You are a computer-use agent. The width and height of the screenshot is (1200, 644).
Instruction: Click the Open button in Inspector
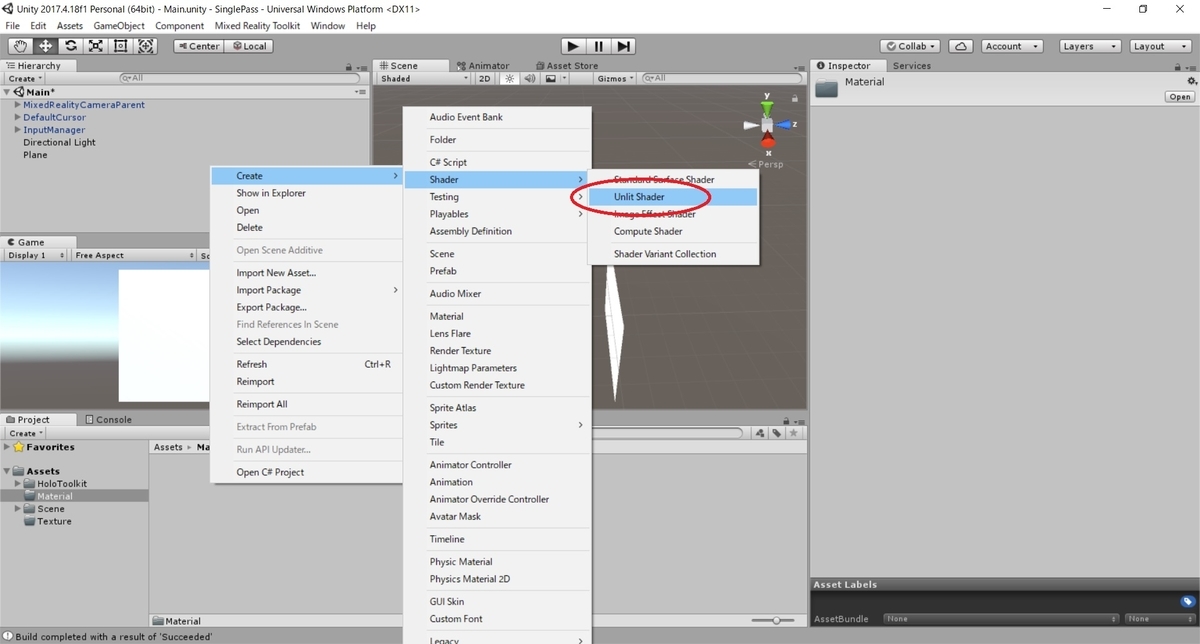point(1180,97)
